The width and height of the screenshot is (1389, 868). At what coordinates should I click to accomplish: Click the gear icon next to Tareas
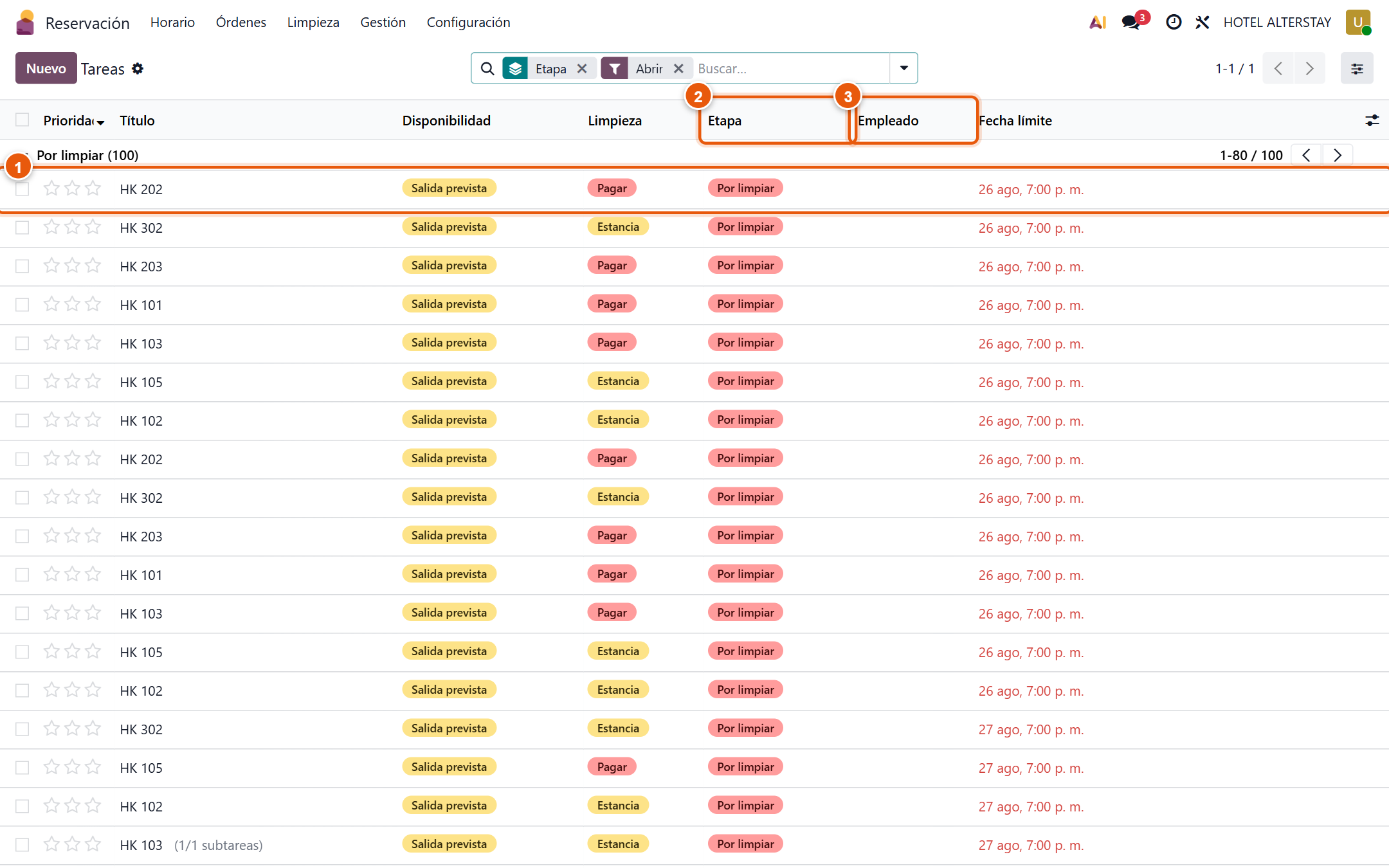pos(138,69)
